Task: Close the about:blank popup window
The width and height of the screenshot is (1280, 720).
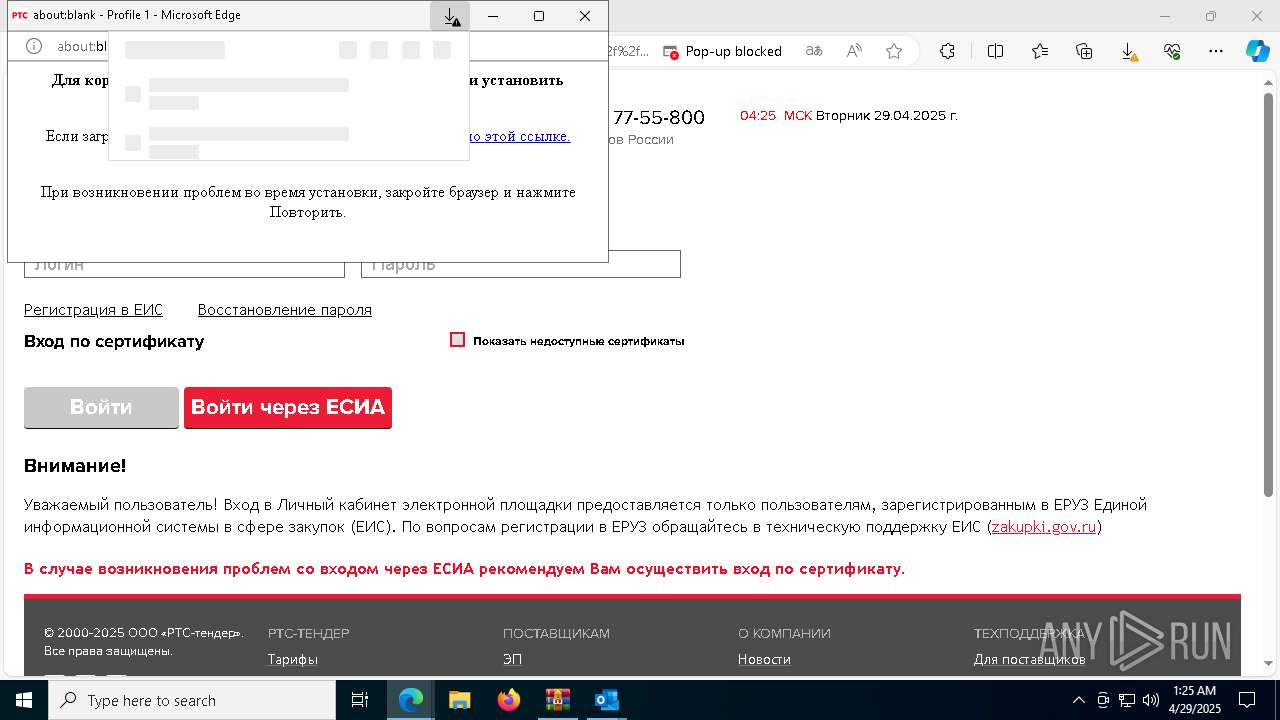Action: pos(585,16)
